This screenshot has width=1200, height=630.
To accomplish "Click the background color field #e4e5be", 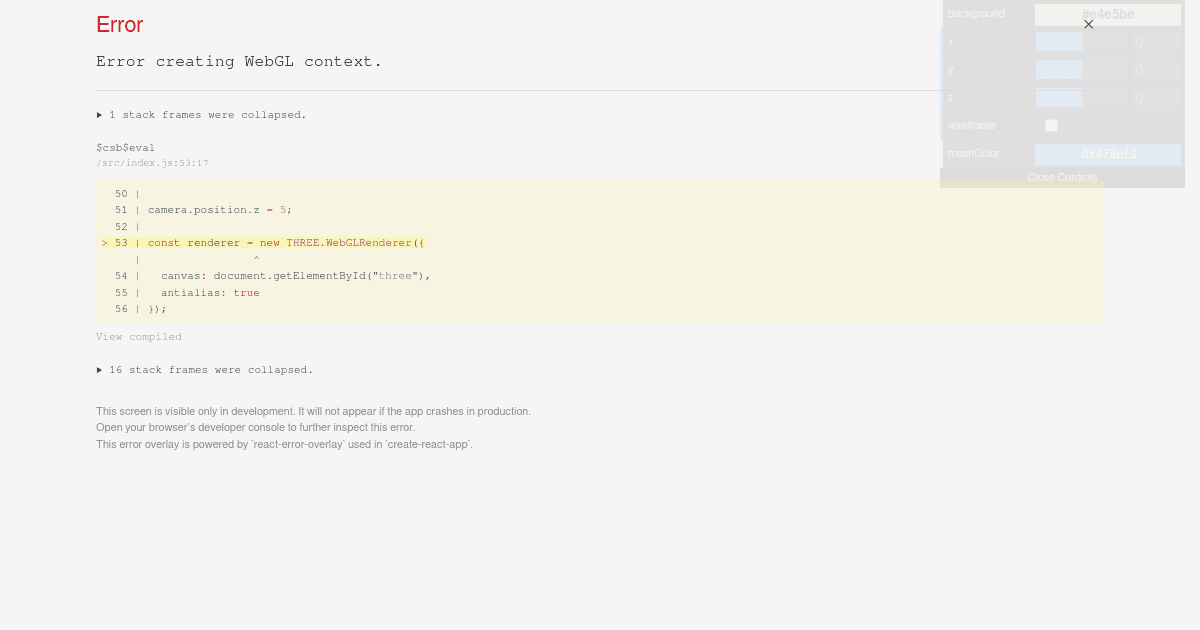I will pyautogui.click(x=1108, y=15).
